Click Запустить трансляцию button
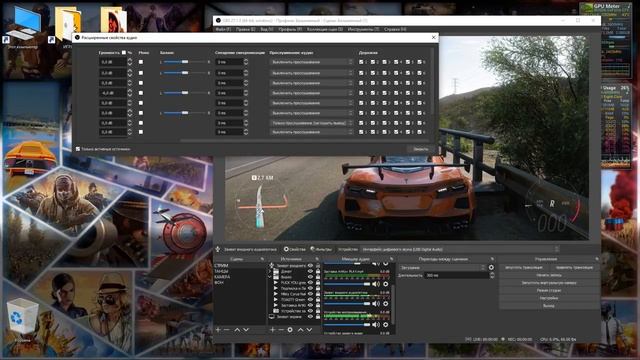Image resolution: width=640 pixels, height=360 pixels. (524, 267)
